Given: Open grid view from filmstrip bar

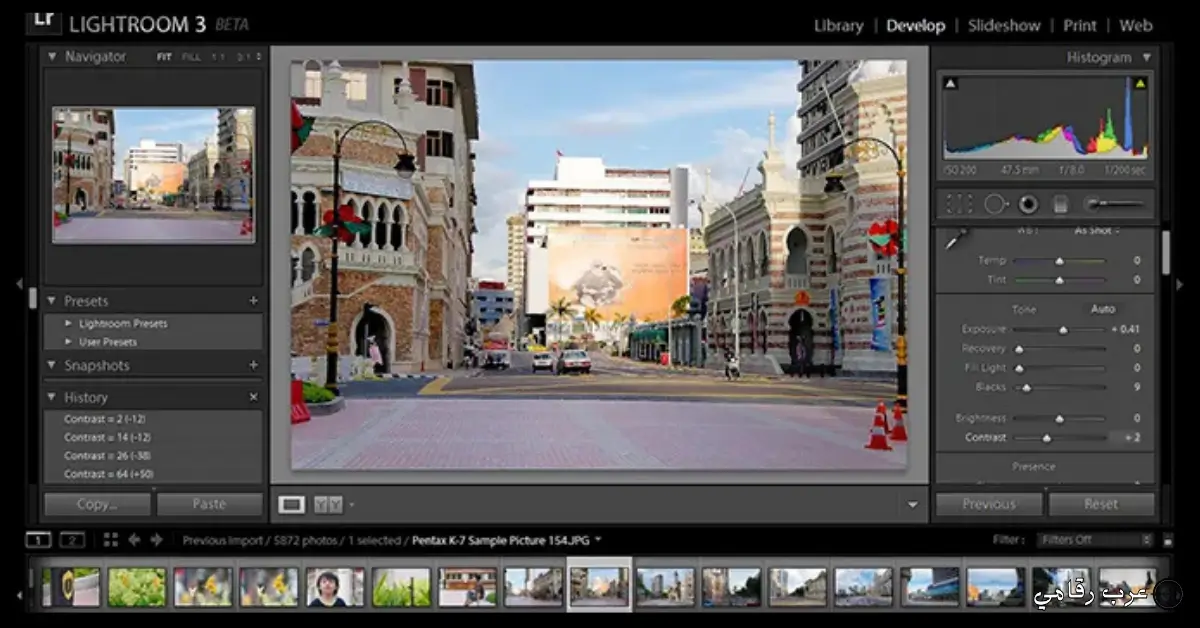Looking at the screenshot, I should (x=110, y=540).
